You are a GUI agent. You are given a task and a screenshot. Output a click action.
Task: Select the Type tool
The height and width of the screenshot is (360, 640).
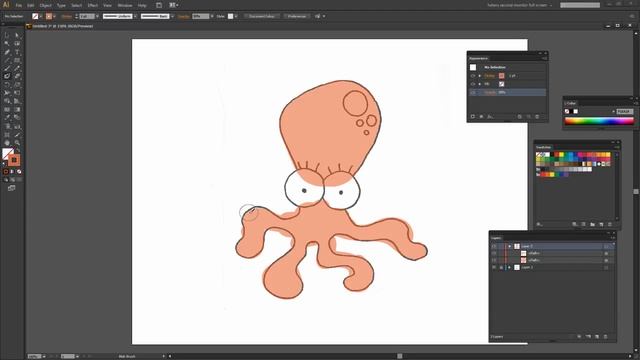point(17,52)
